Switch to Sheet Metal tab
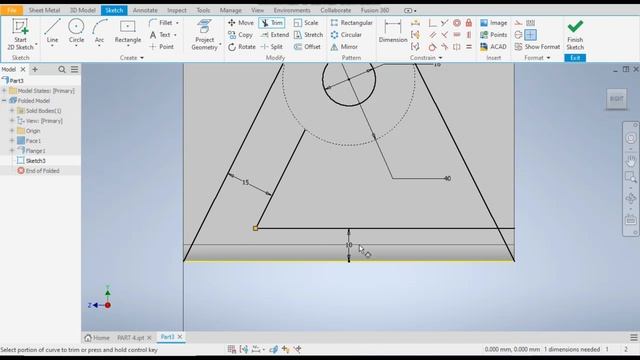The width and height of the screenshot is (640, 360). pyautogui.click(x=44, y=10)
